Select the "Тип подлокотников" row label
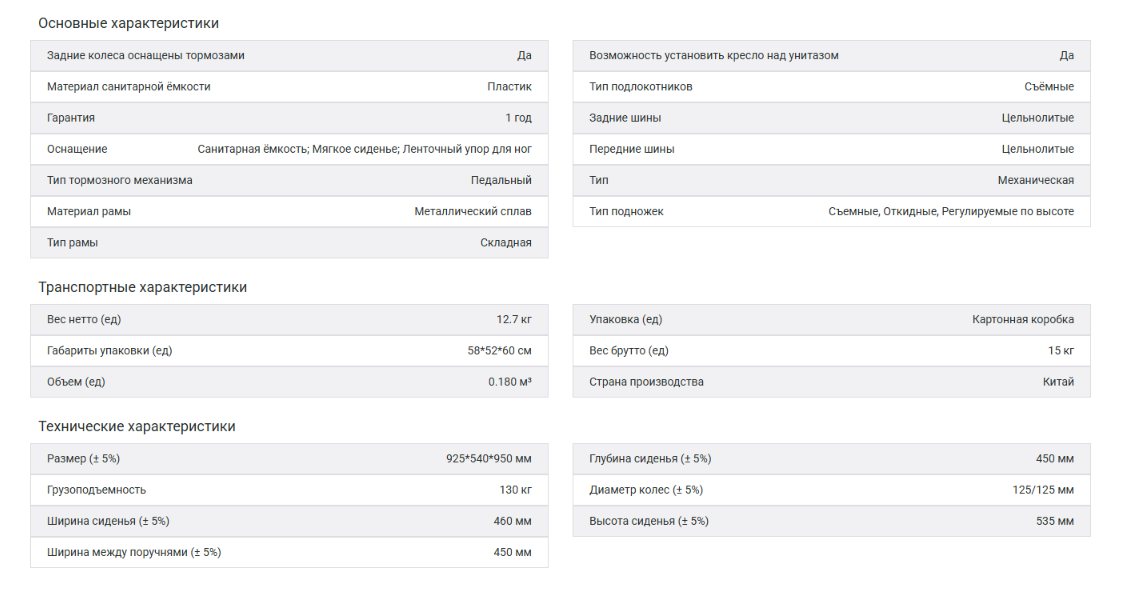1123x607 pixels. tap(641, 87)
